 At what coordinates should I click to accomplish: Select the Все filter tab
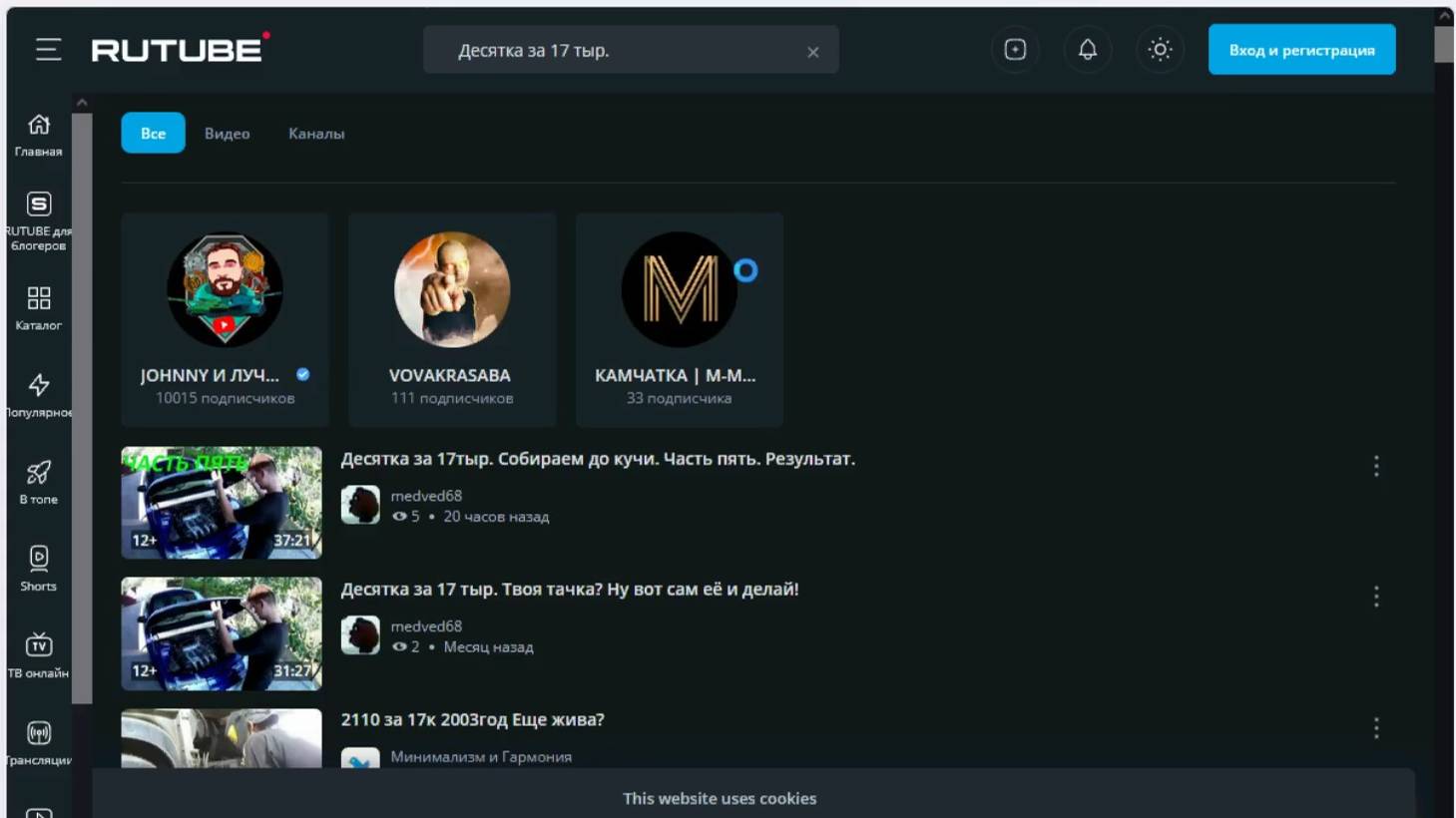[153, 133]
